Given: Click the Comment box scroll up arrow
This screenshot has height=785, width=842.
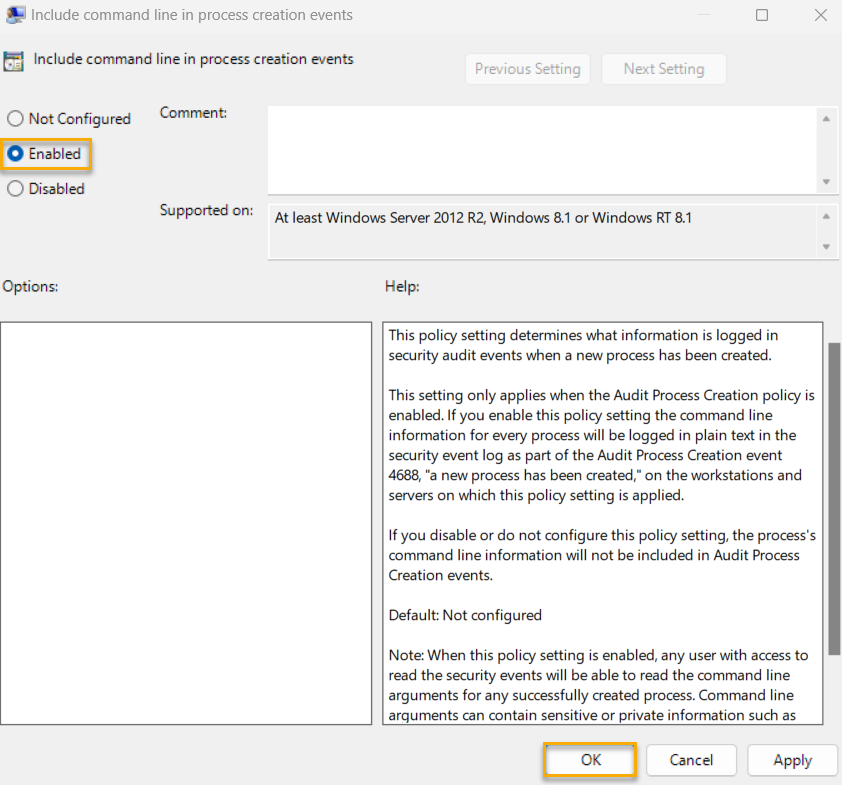Looking at the screenshot, I should click(x=826, y=119).
